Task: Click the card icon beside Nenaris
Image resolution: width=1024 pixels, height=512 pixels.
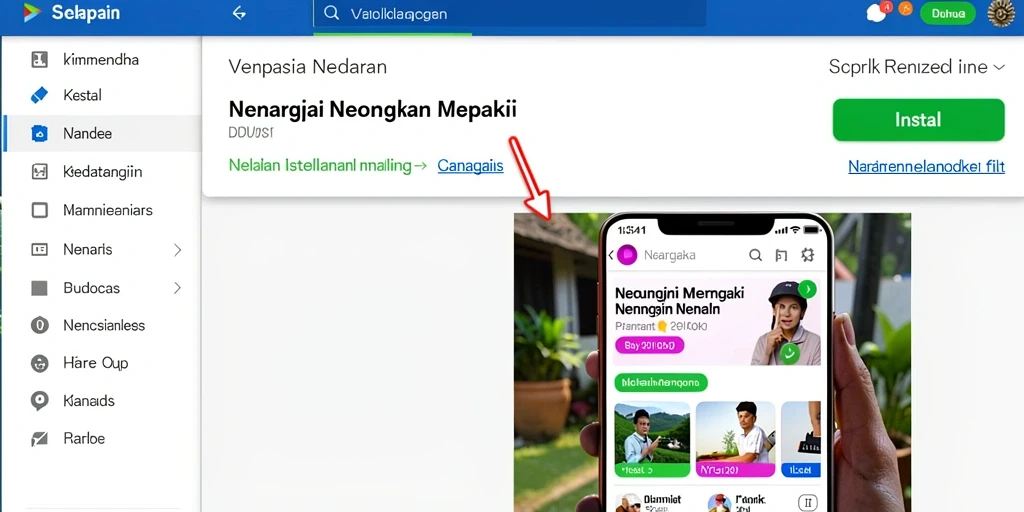Action: 39,249
